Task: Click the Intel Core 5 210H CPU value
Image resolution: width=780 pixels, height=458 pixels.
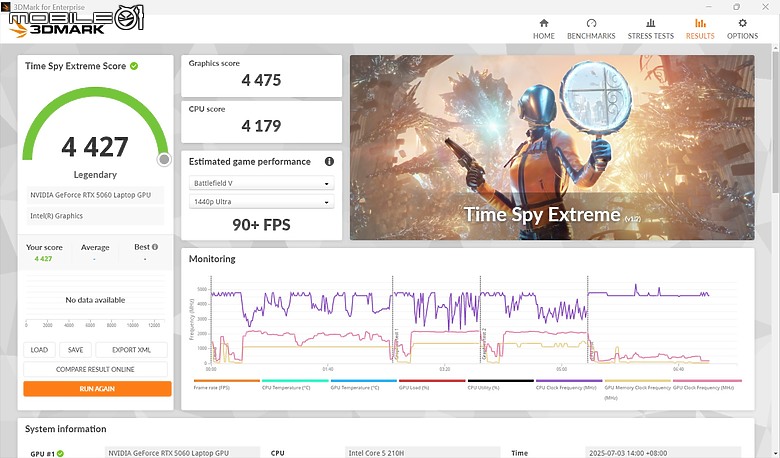Action: [424, 453]
